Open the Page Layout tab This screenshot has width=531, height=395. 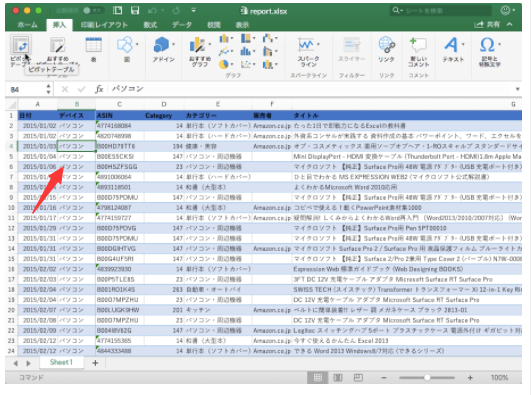pyautogui.click(x=104, y=25)
